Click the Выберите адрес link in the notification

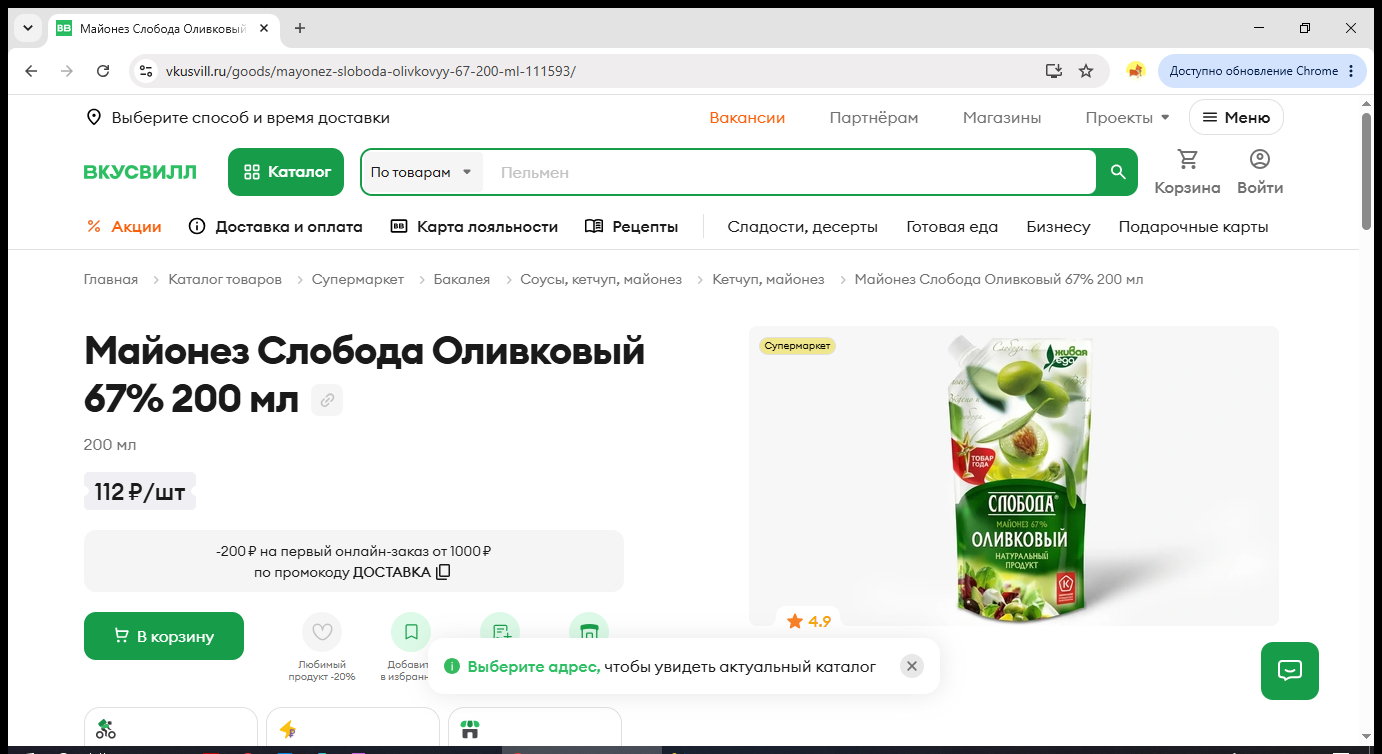[534, 667]
